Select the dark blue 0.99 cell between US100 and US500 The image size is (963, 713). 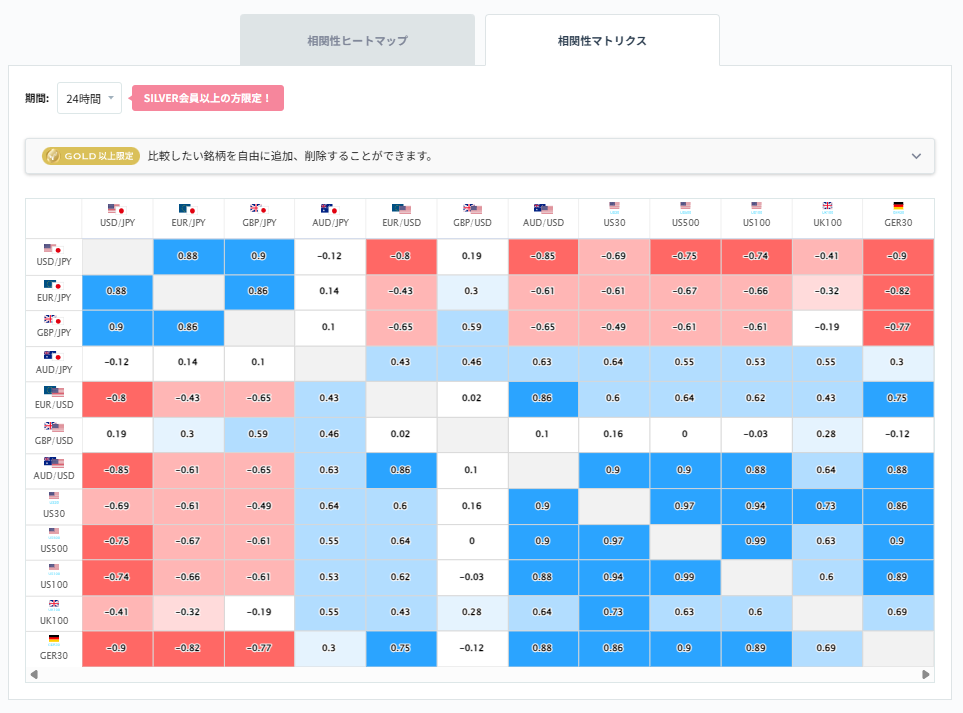coord(755,542)
